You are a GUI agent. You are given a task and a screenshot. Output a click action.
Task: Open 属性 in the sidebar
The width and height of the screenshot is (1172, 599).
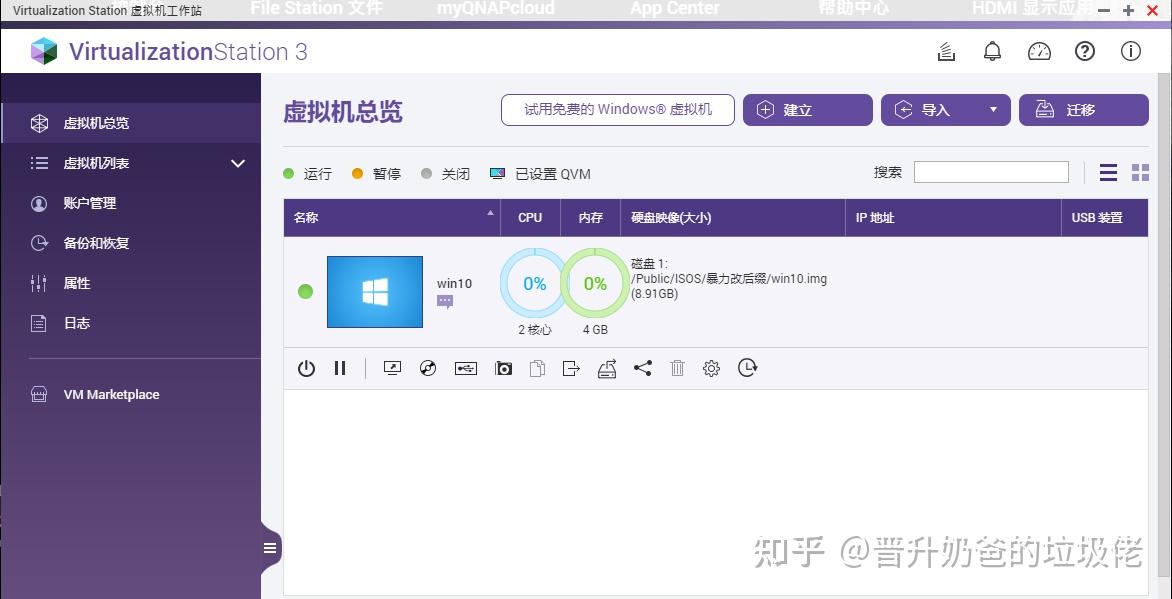[x=131, y=283]
